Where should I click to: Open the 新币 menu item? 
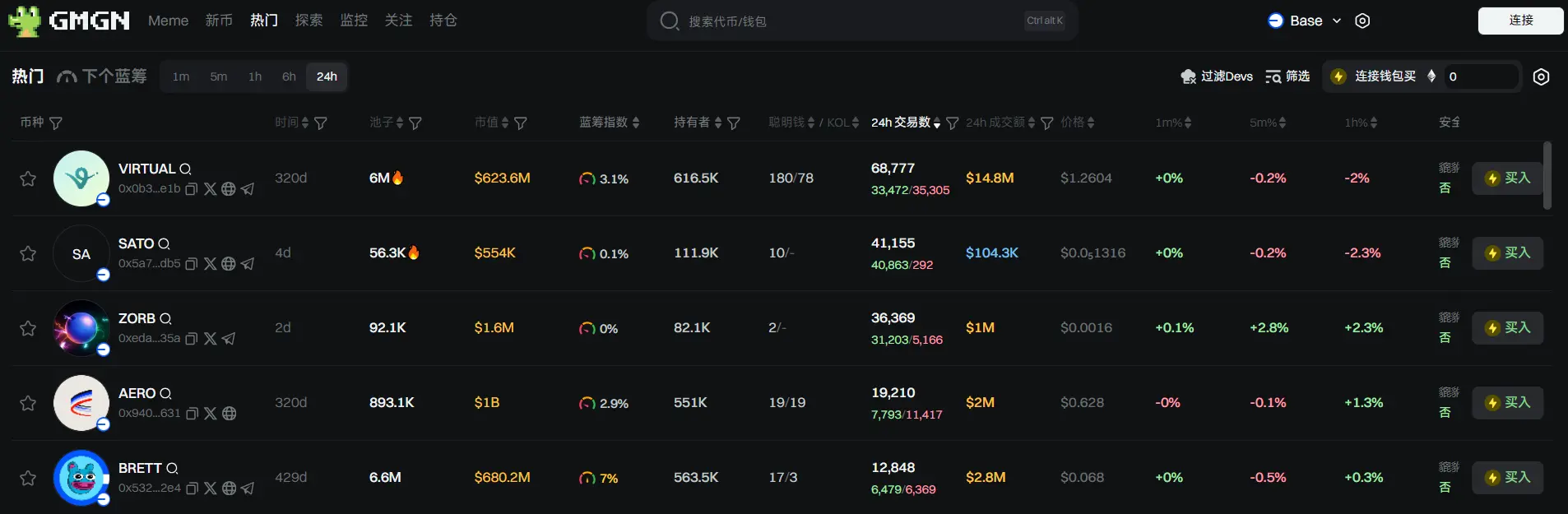tap(219, 21)
